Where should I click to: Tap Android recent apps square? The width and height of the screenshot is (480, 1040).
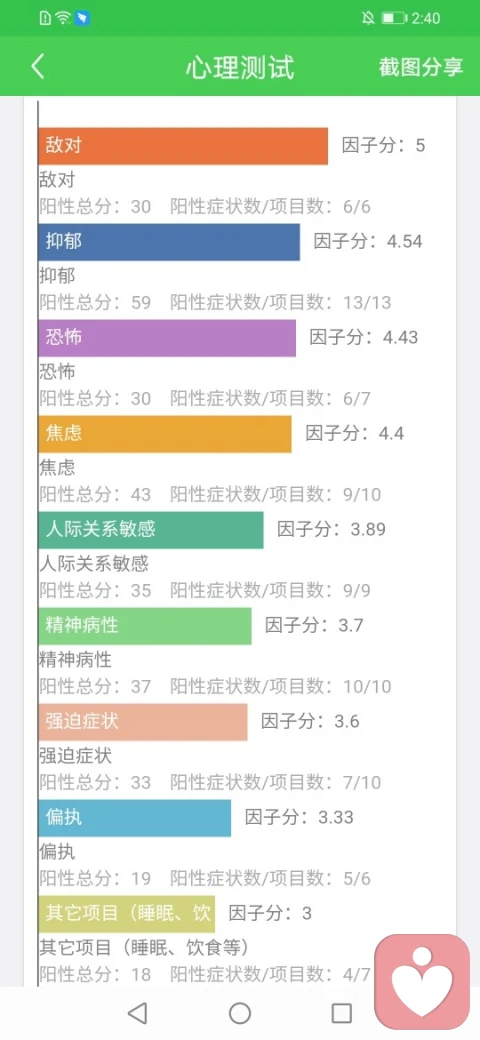[x=341, y=1013]
